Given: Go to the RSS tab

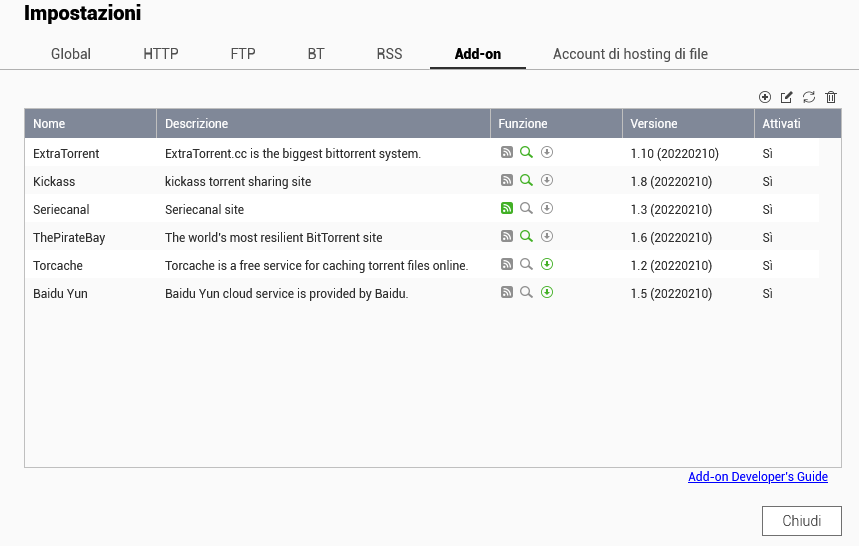Looking at the screenshot, I should pyautogui.click(x=389, y=54).
